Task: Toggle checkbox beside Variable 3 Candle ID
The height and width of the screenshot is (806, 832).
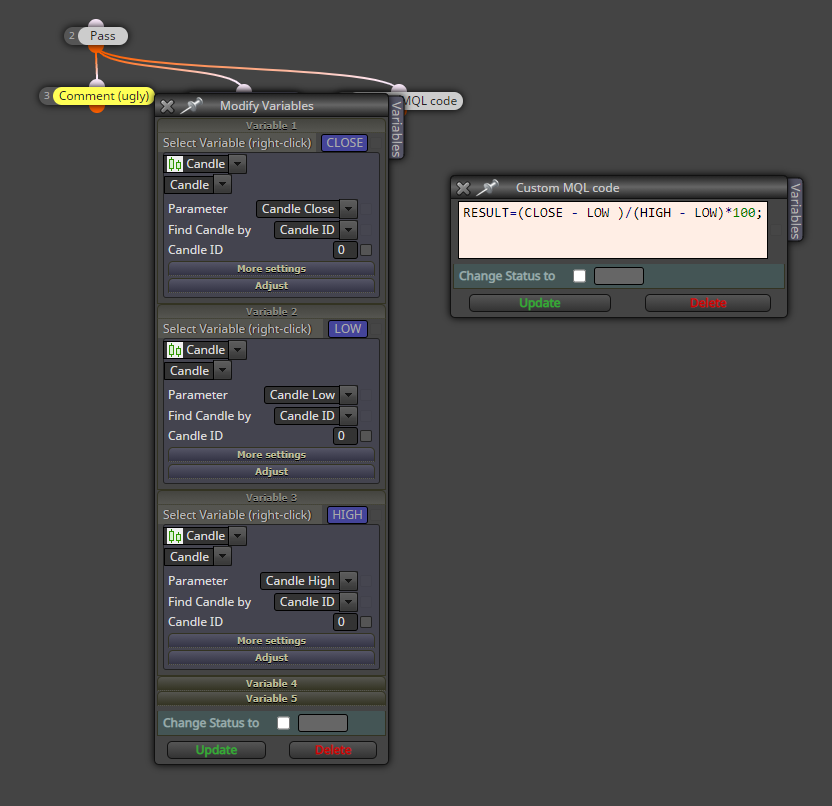Action: pos(366,622)
